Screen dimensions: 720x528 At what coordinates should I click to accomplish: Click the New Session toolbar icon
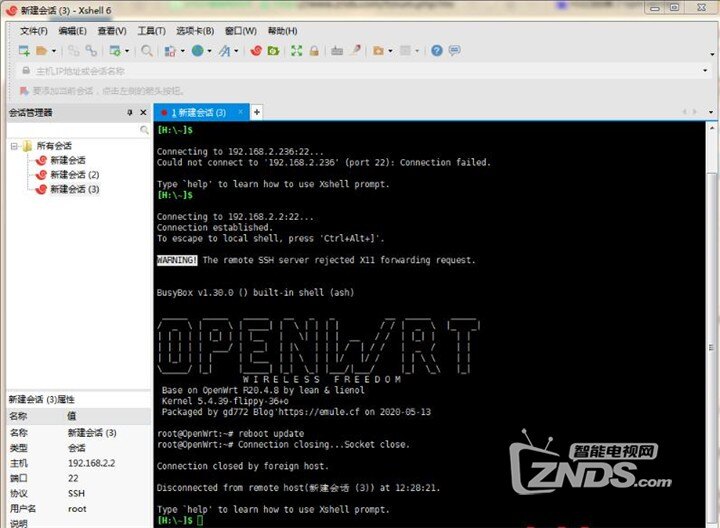(x=24, y=51)
